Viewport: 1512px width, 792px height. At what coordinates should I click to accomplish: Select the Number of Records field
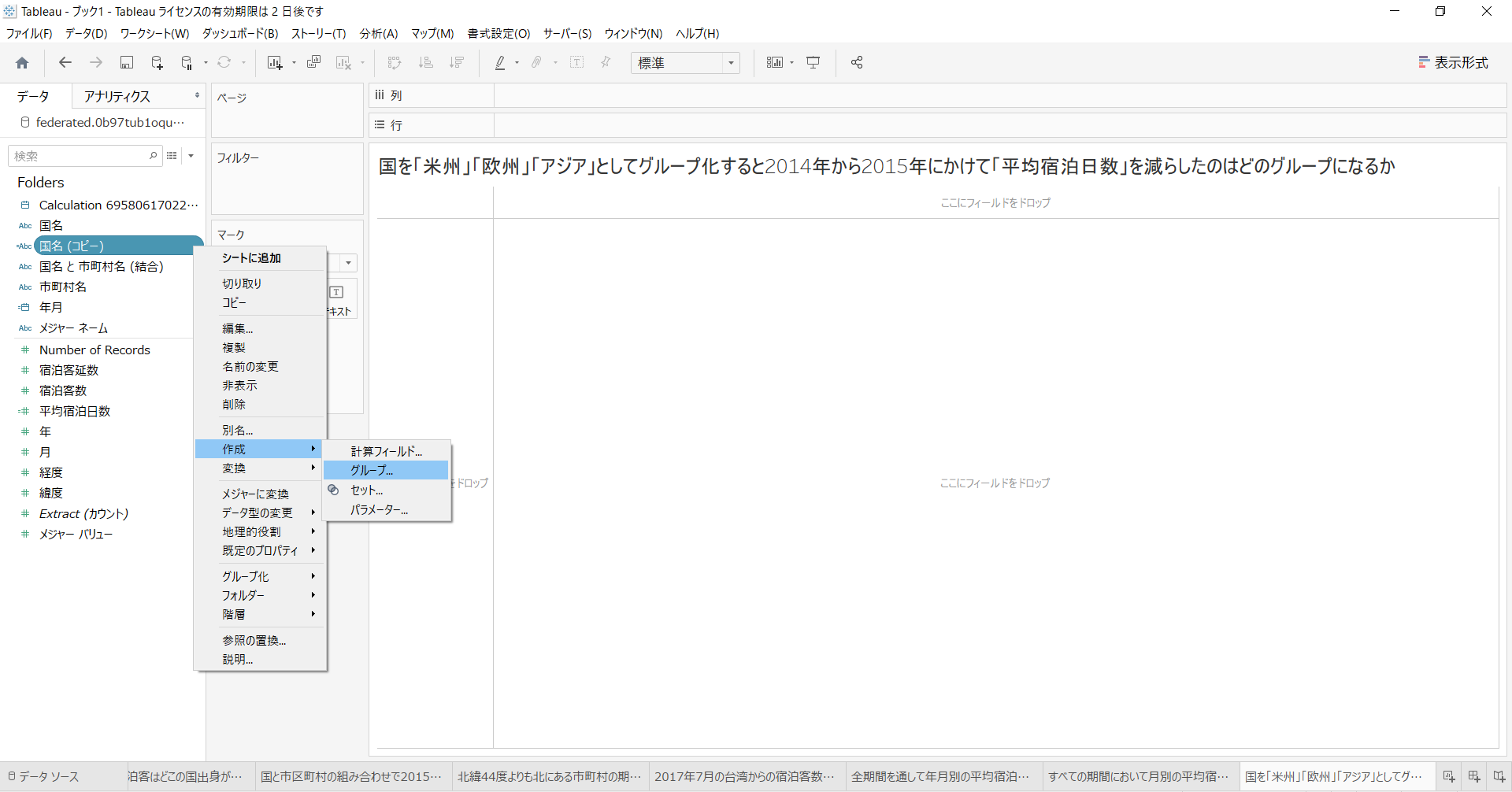tap(94, 350)
